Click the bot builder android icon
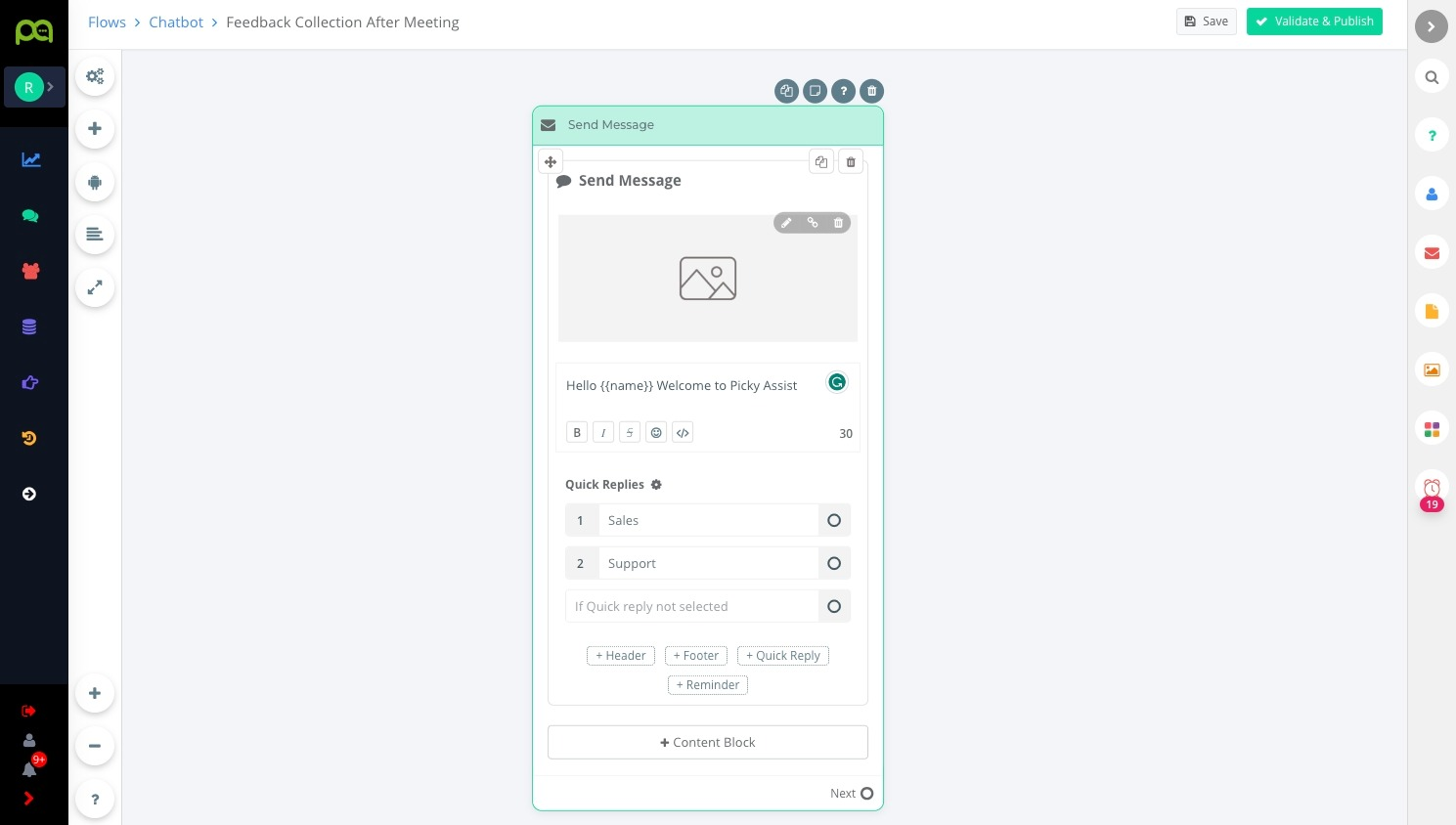This screenshot has width=1456, height=825. pyautogui.click(x=95, y=182)
